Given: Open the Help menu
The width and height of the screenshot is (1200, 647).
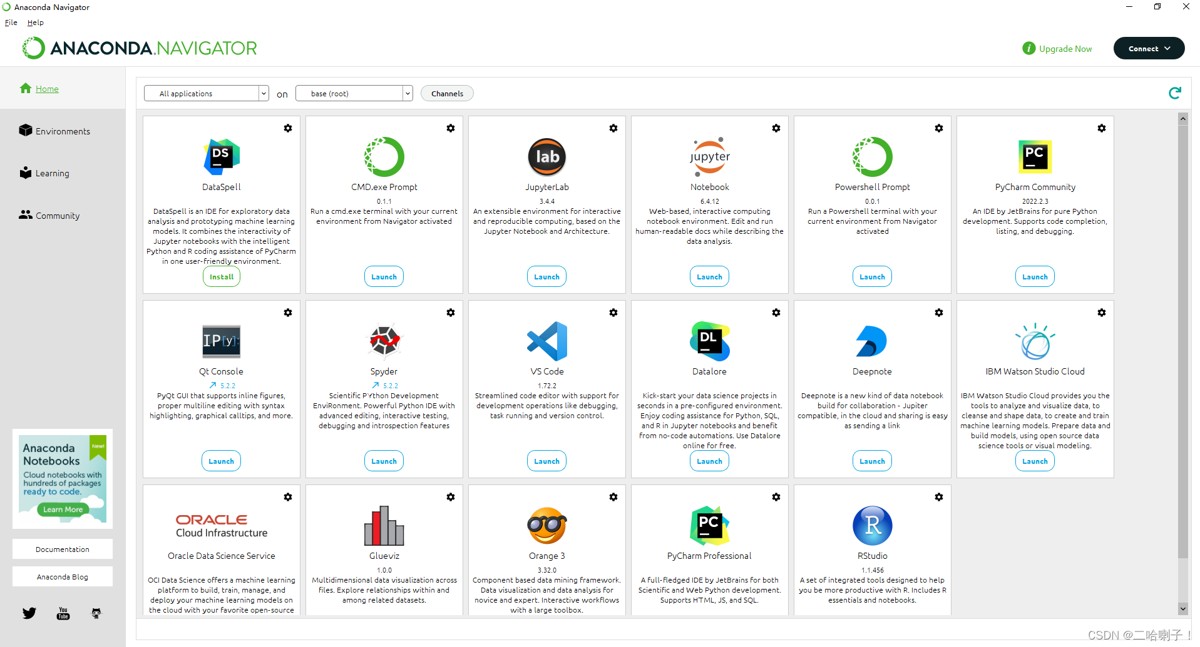Looking at the screenshot, I should point(35,22).
